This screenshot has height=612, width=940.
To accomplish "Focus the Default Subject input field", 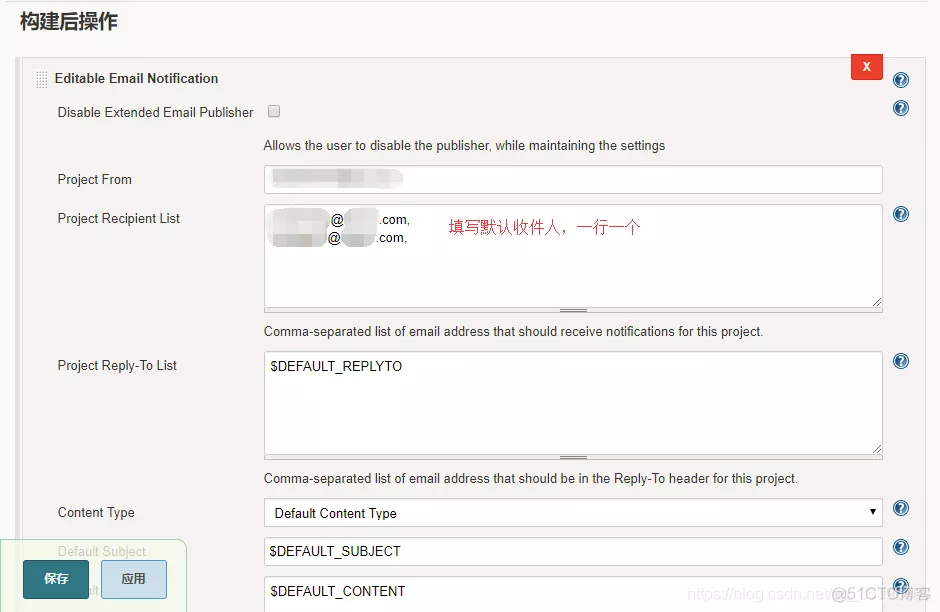I will 573,551.
